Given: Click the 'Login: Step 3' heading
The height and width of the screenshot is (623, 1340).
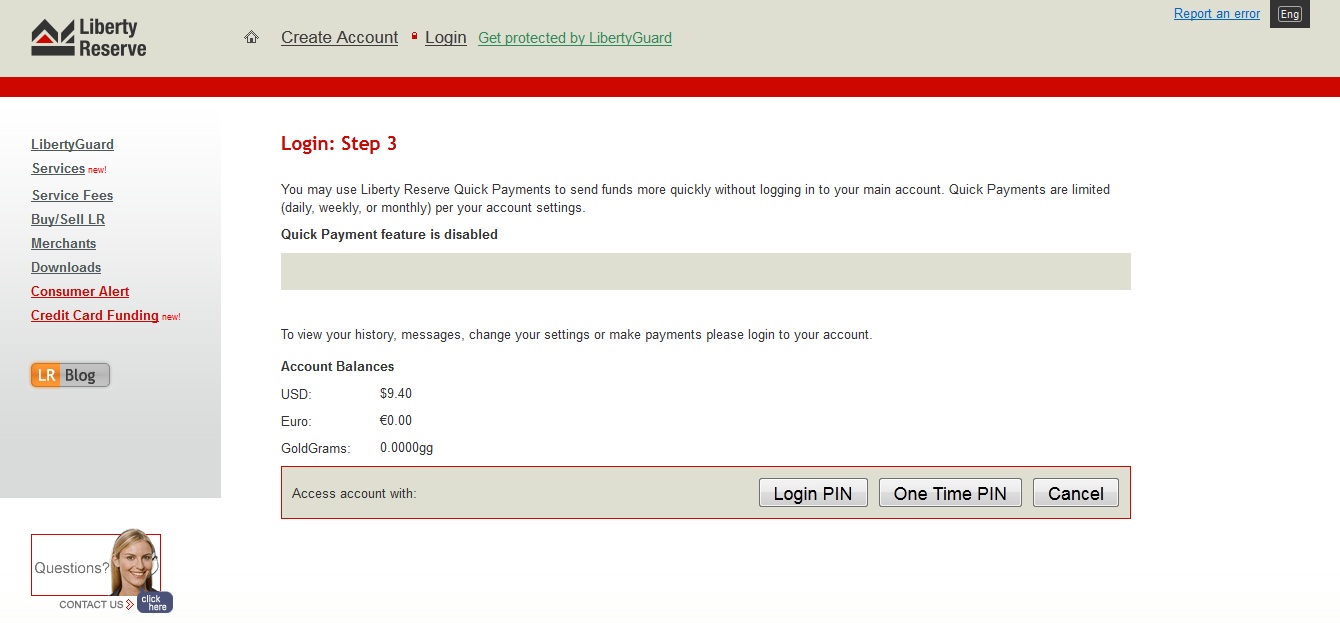Looking at the screenshot, I should 339,143.
